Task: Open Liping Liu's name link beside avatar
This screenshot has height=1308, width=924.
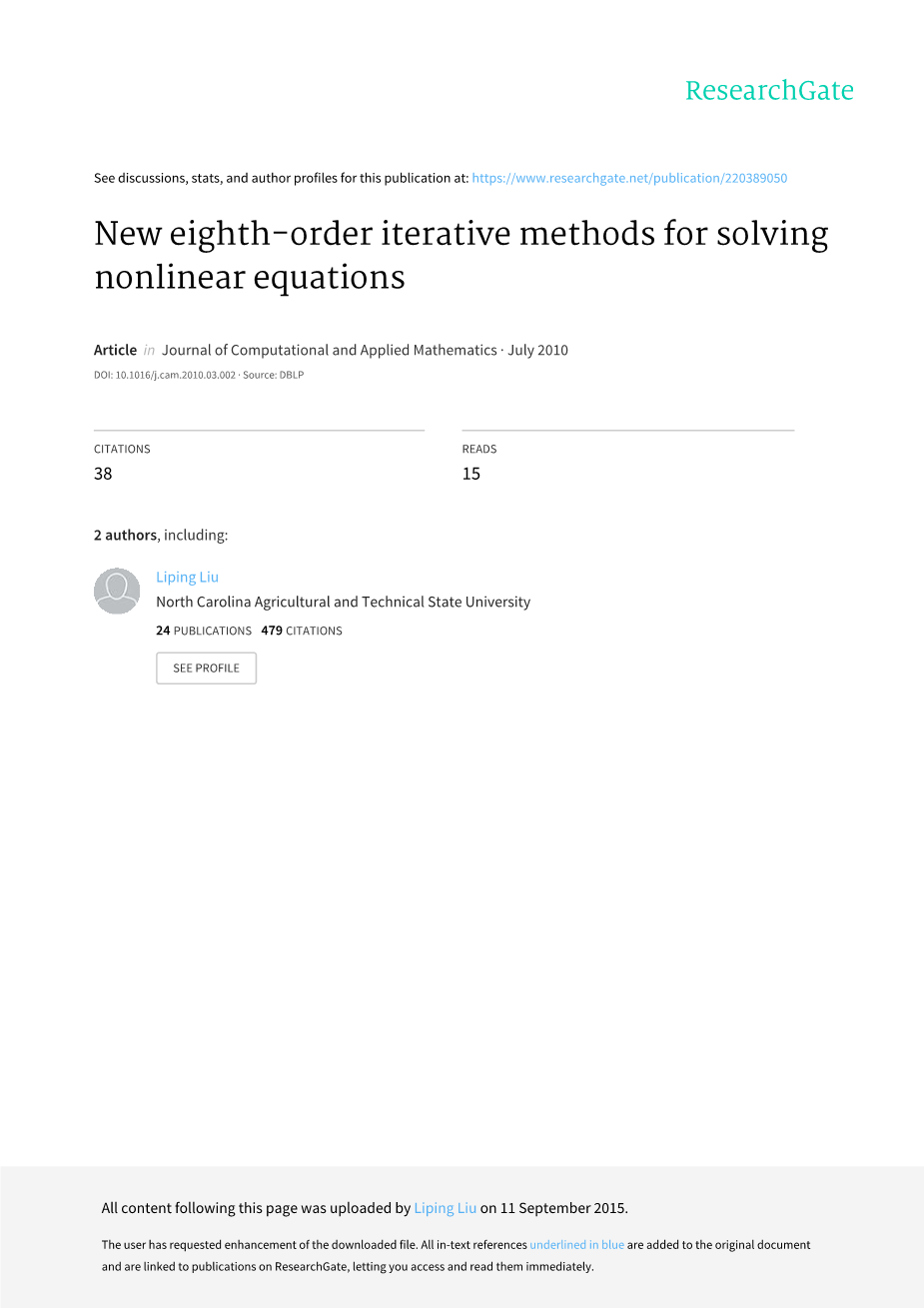Action: 187,577
